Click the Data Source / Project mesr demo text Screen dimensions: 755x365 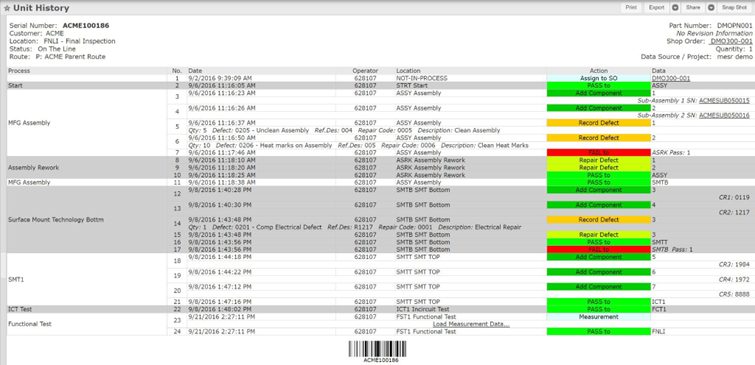697,57
